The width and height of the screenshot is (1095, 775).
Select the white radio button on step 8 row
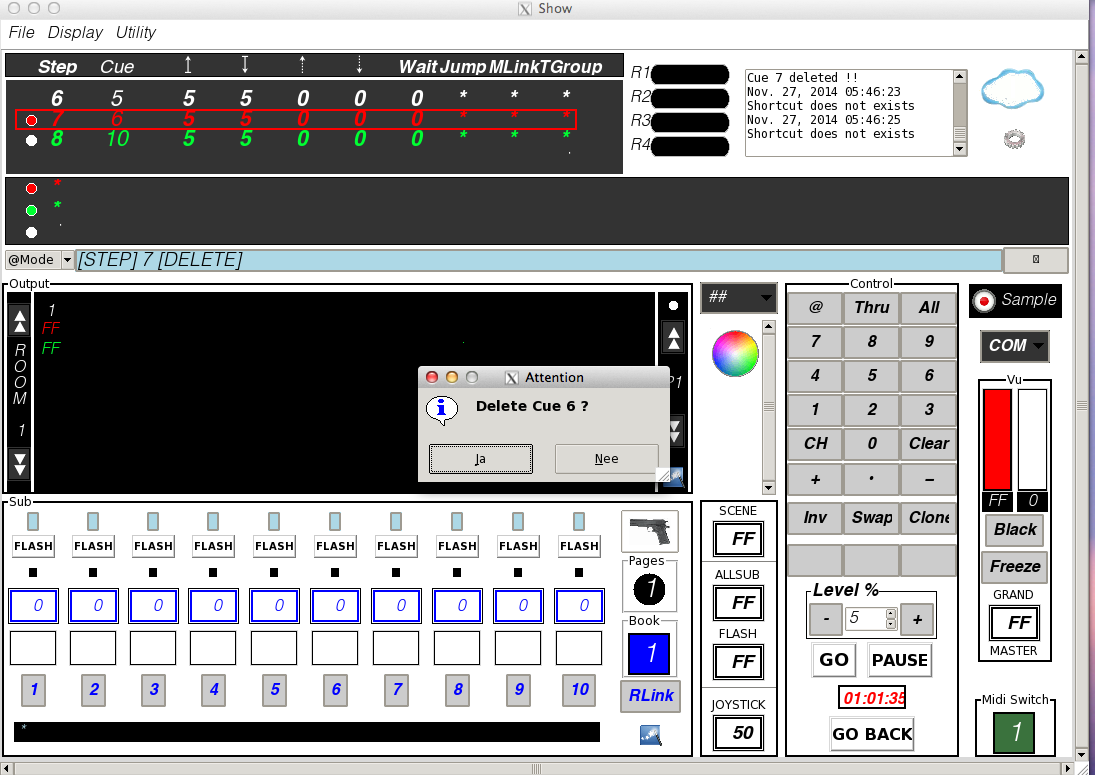tap(31, 140)
